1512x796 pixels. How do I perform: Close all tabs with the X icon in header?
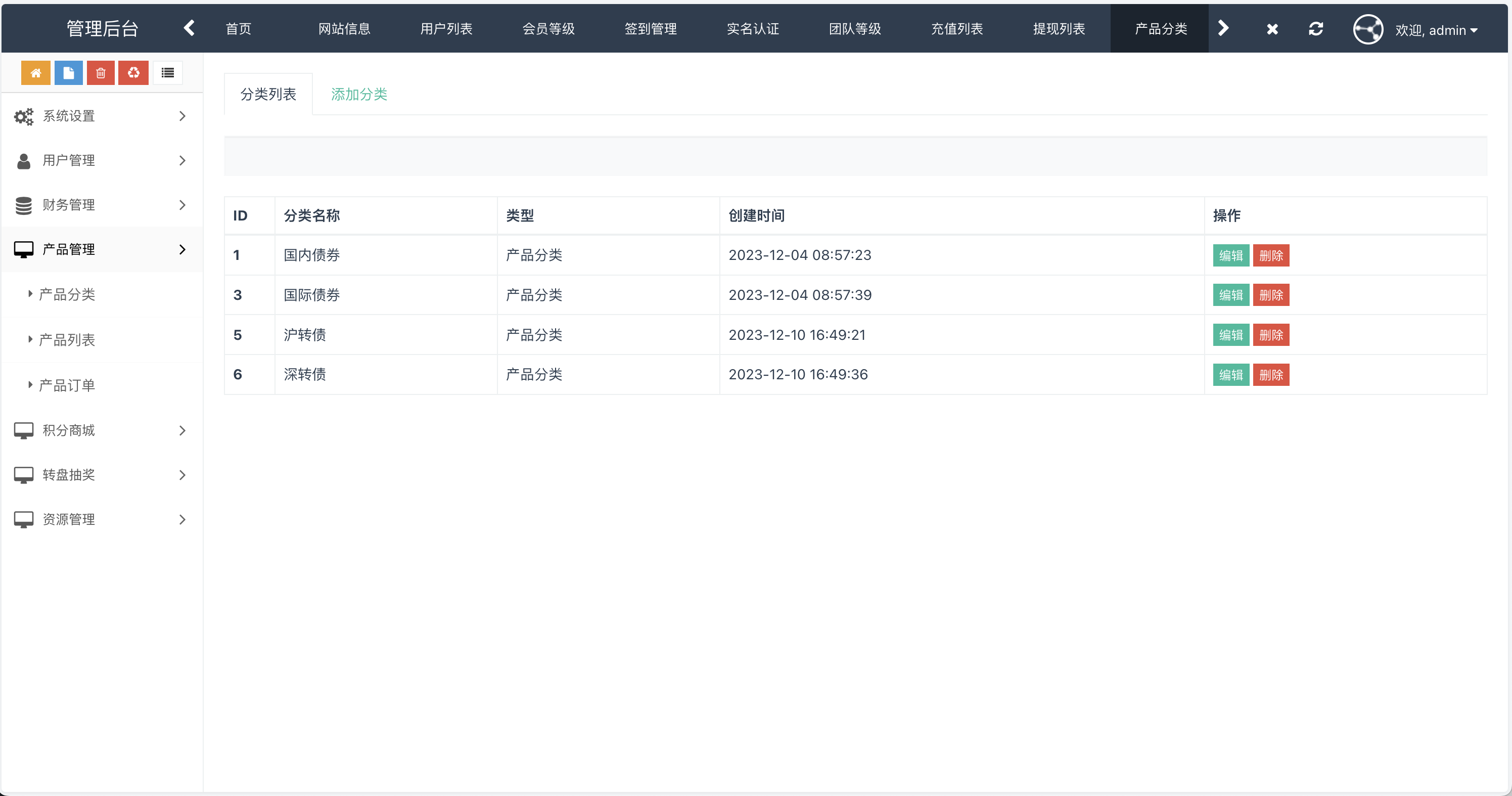click(x=1272, y=28)
